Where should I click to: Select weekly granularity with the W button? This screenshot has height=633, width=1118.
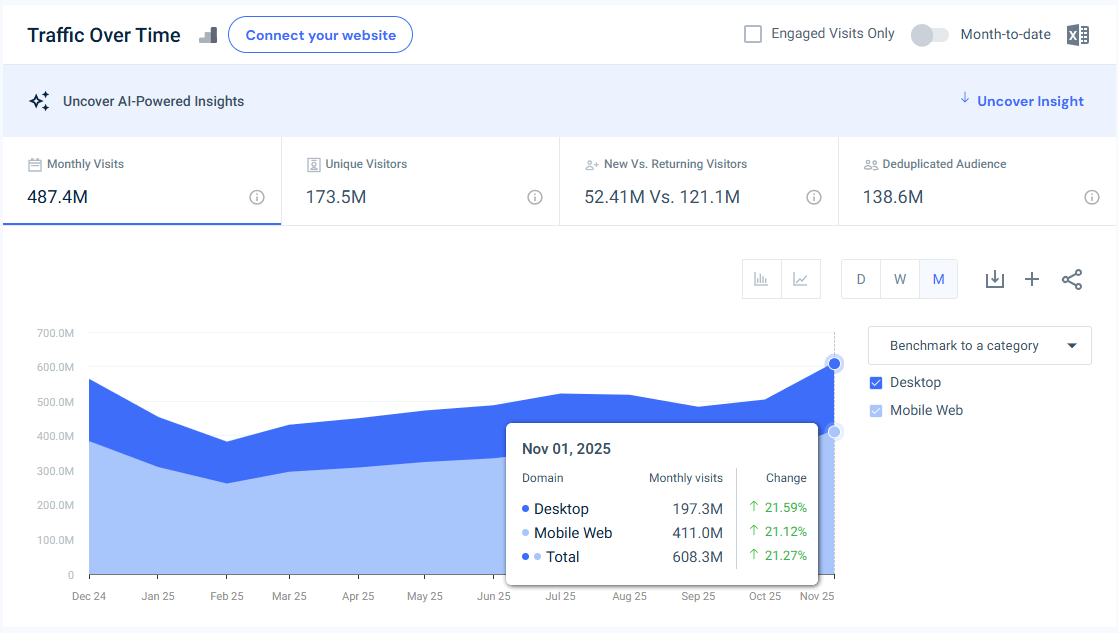(x=899, y=279)
